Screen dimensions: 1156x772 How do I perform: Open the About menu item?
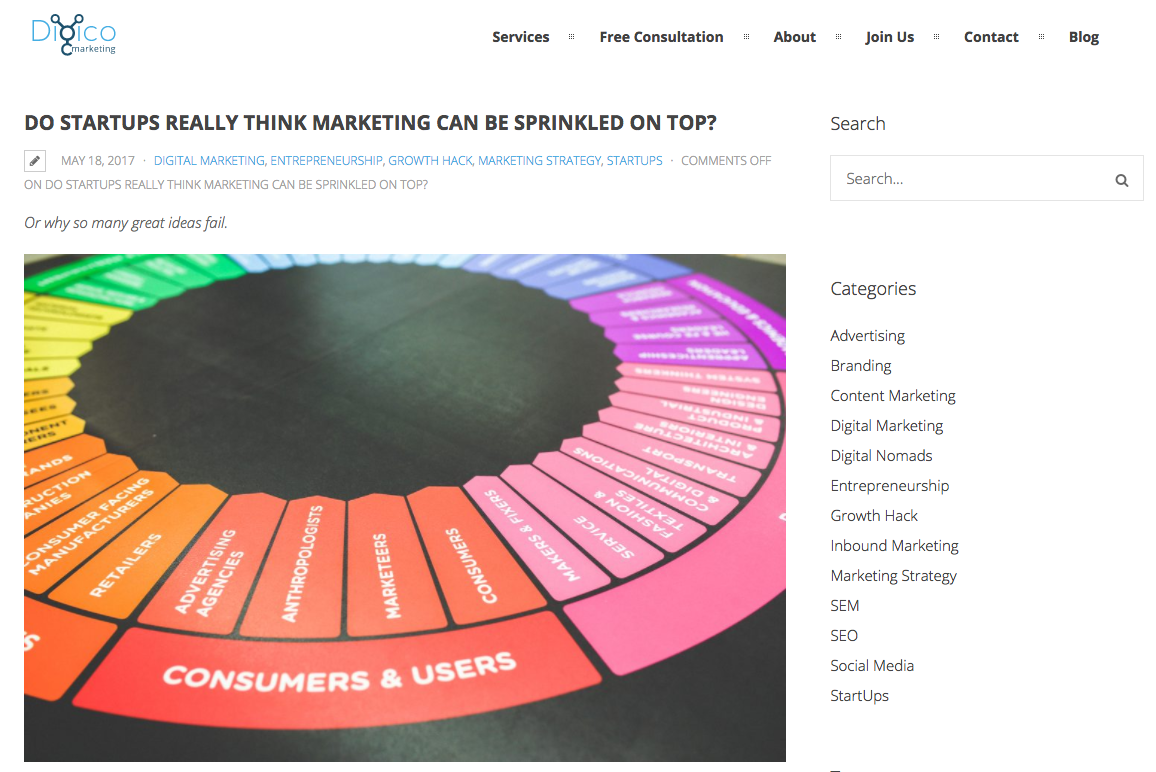tap(794, 37)
